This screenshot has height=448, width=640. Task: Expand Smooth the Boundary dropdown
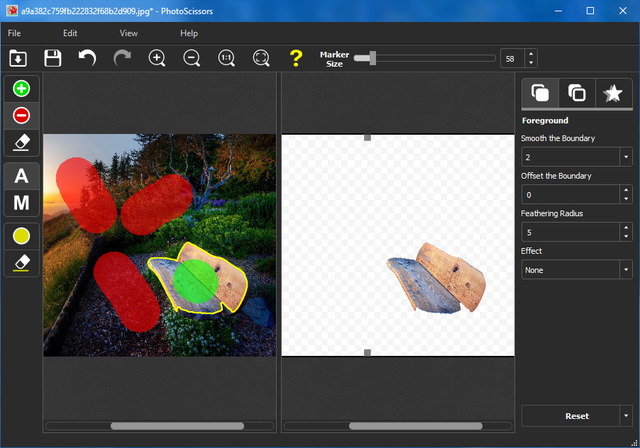[626, 158]
